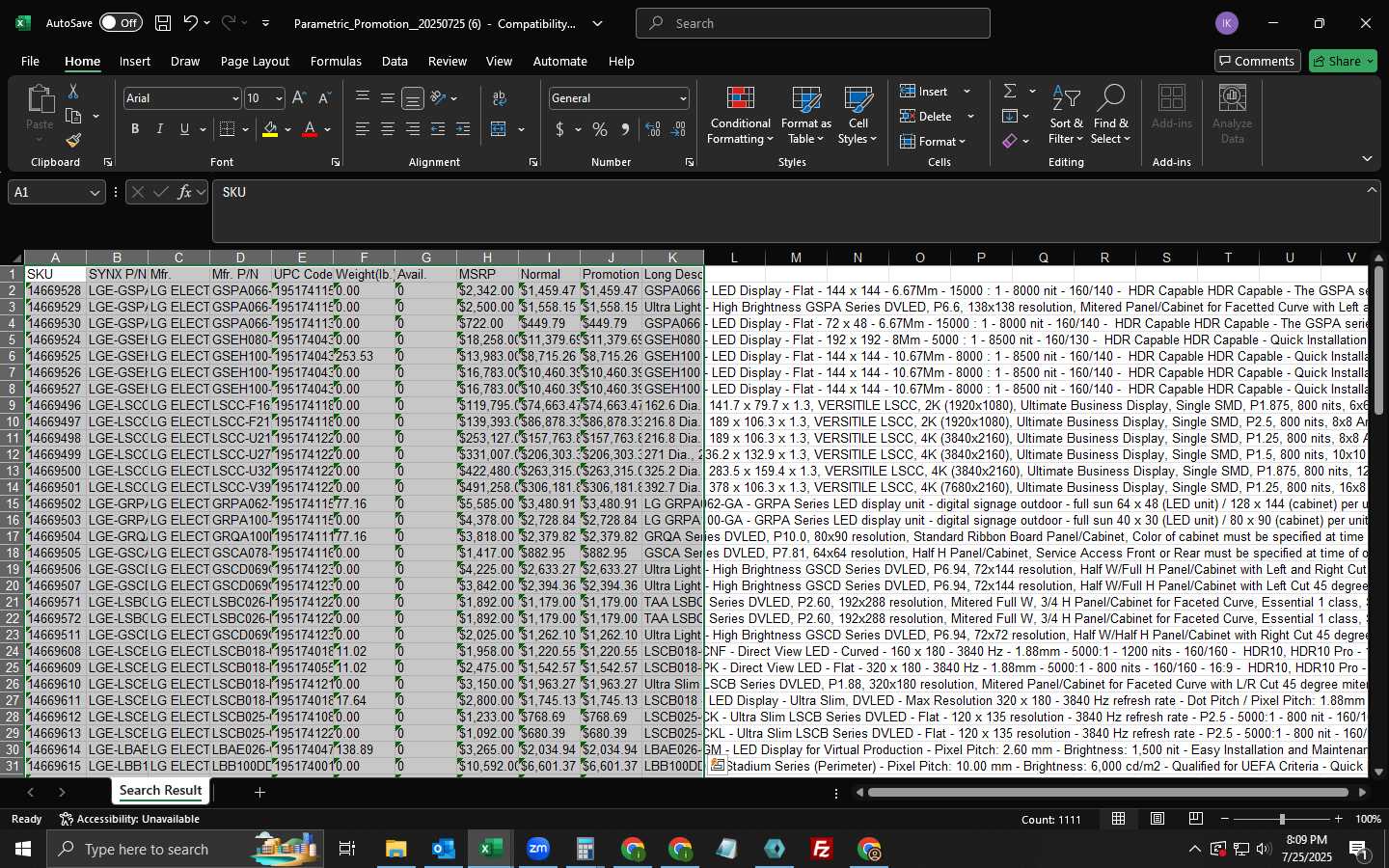Expand Format as Table menu

tap(805, 115)
